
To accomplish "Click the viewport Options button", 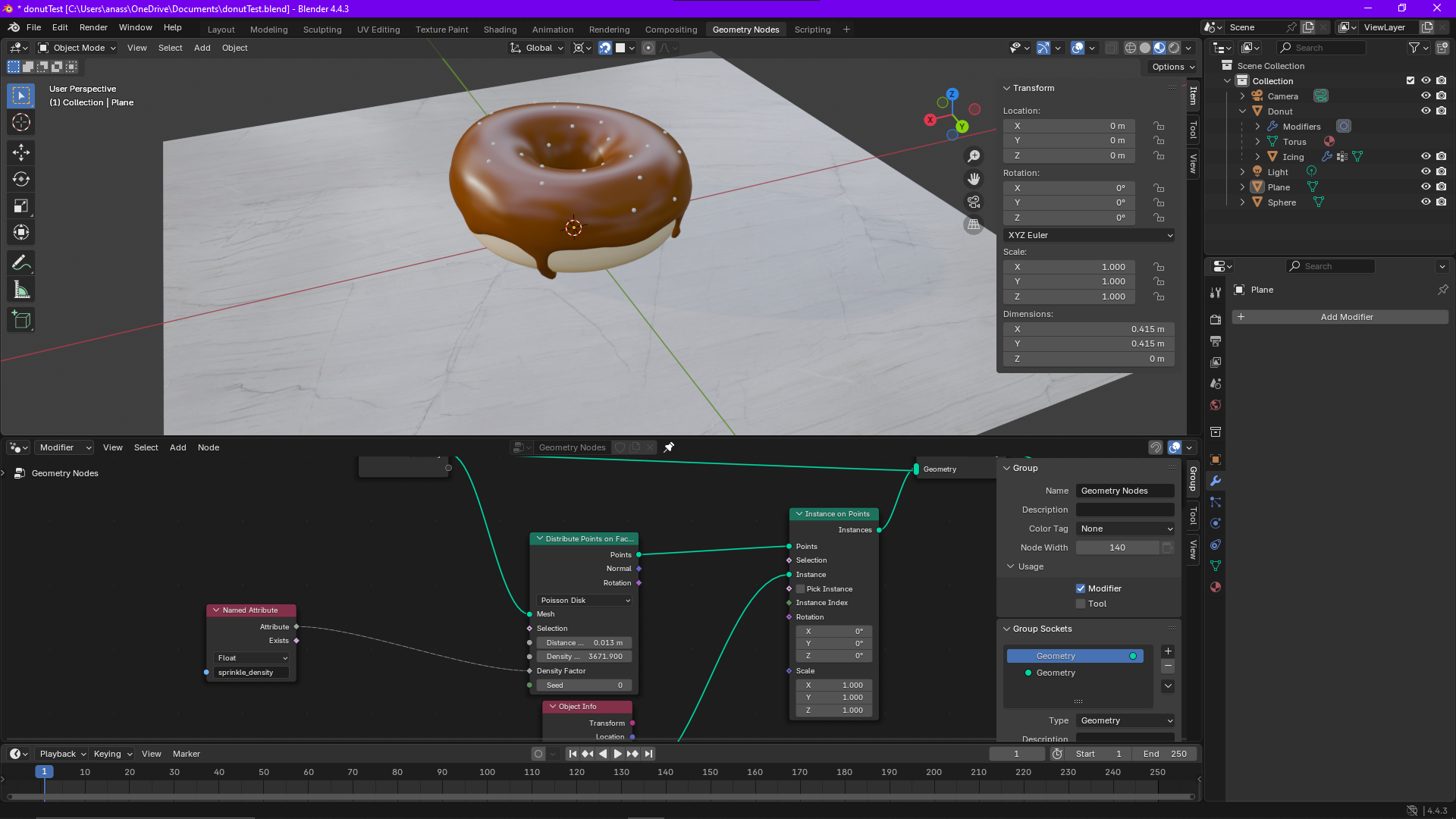I will tap(1172, 67).
